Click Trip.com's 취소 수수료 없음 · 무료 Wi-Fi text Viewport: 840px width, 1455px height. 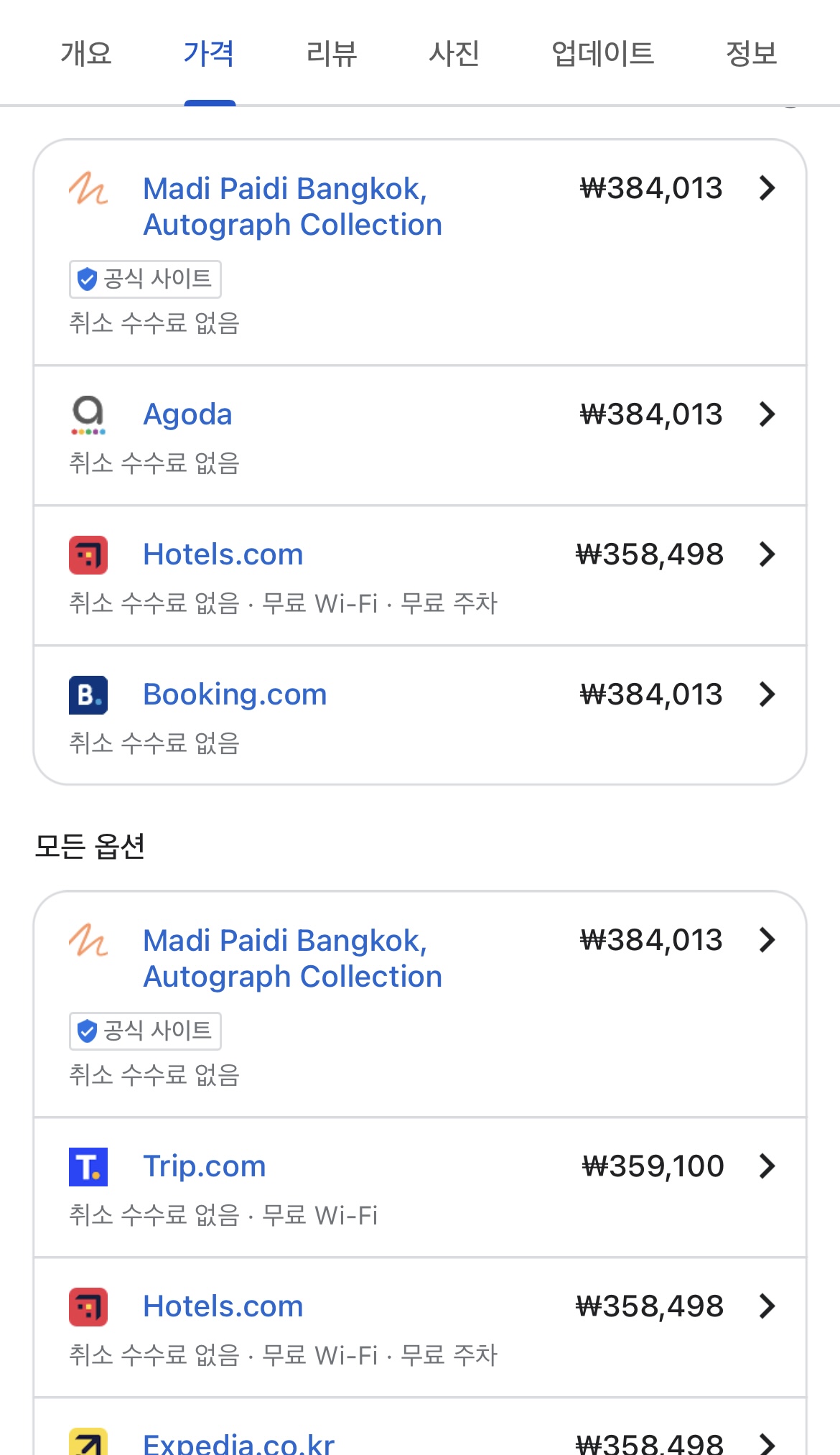[x=223, y=1215]
